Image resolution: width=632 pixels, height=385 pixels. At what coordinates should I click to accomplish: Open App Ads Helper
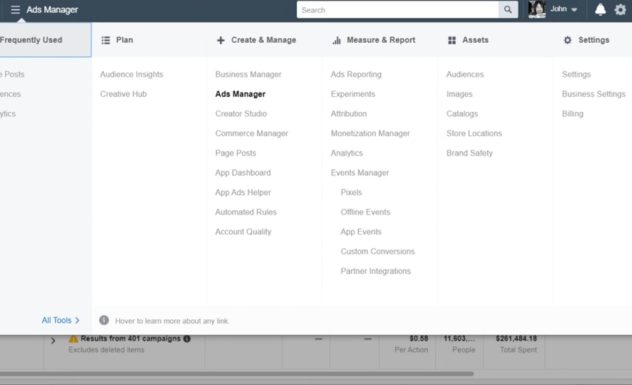[243, 192]
